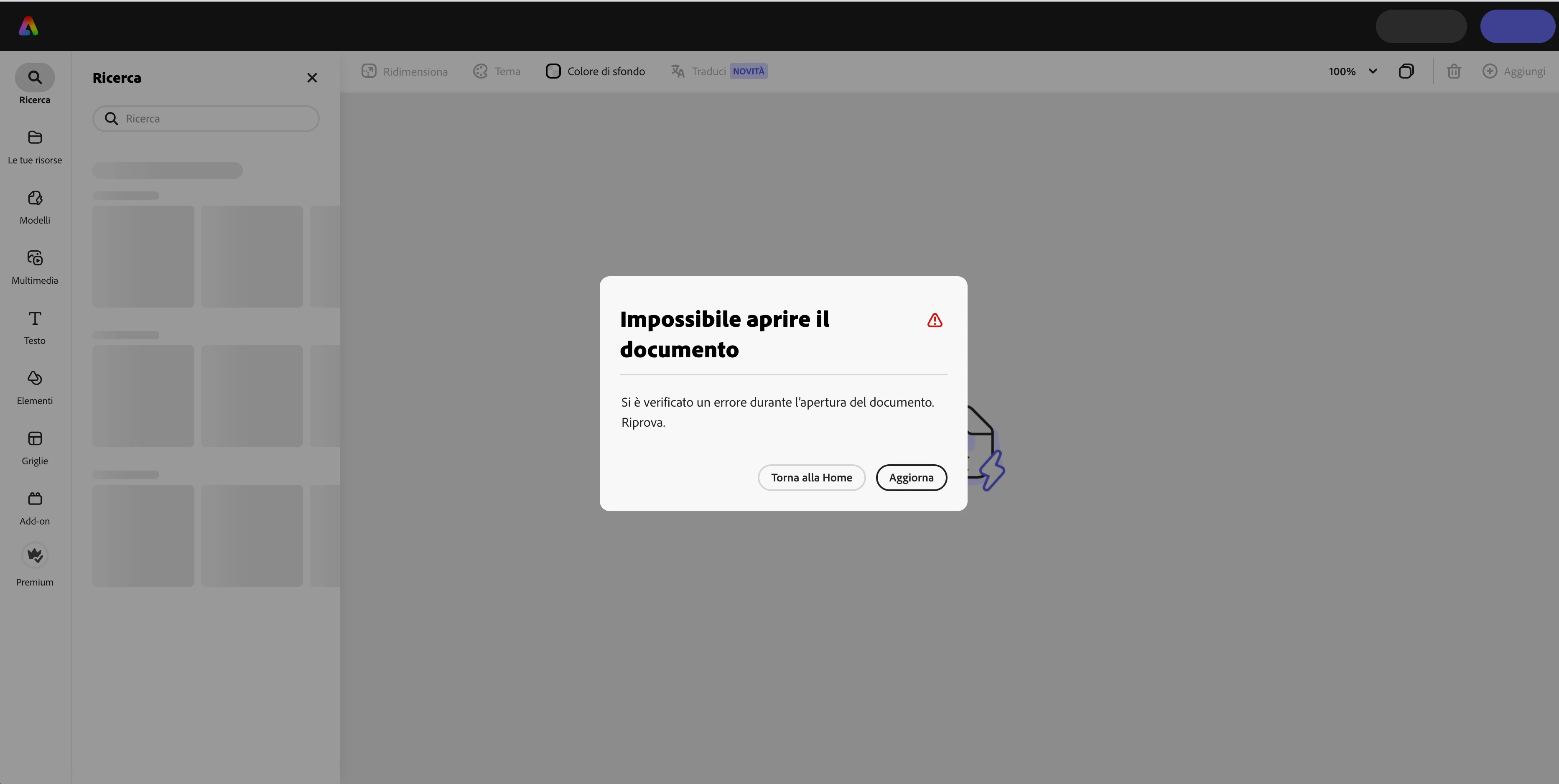
Task: Open the Multimedia sidebar icon
Action: [35, 258]
